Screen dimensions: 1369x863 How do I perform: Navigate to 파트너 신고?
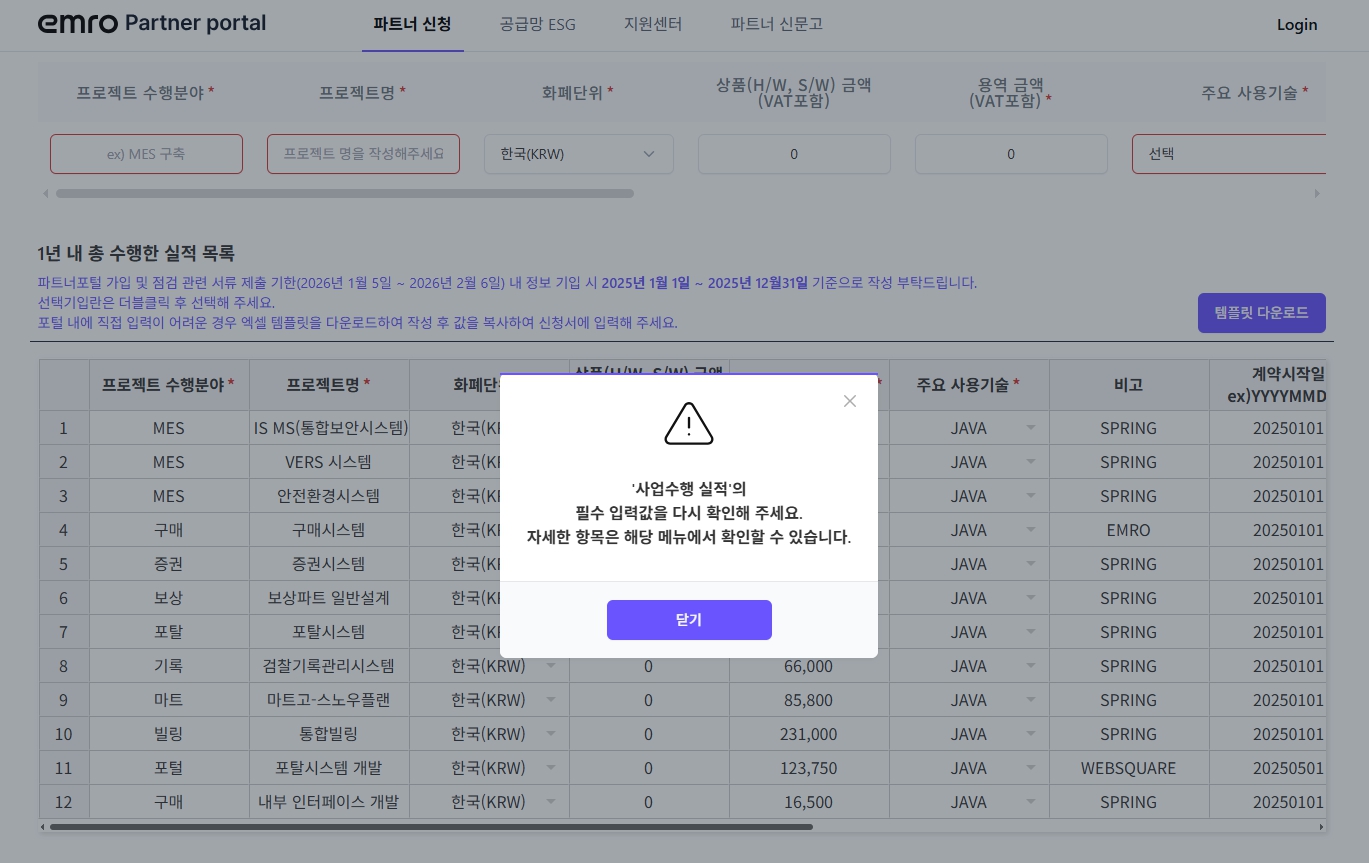coord(776,25)
